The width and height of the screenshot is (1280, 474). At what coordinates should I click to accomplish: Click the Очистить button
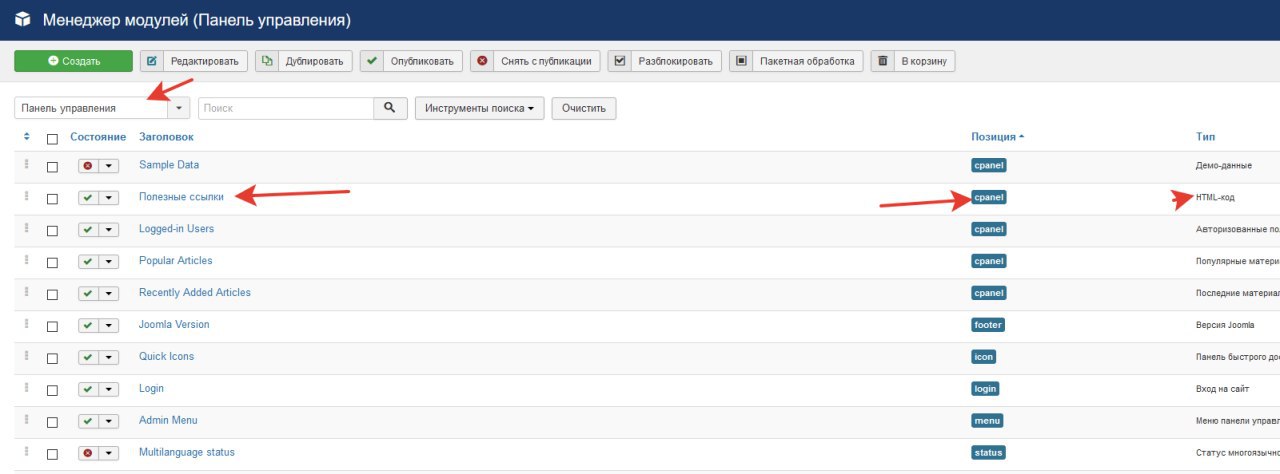[584, 108]
